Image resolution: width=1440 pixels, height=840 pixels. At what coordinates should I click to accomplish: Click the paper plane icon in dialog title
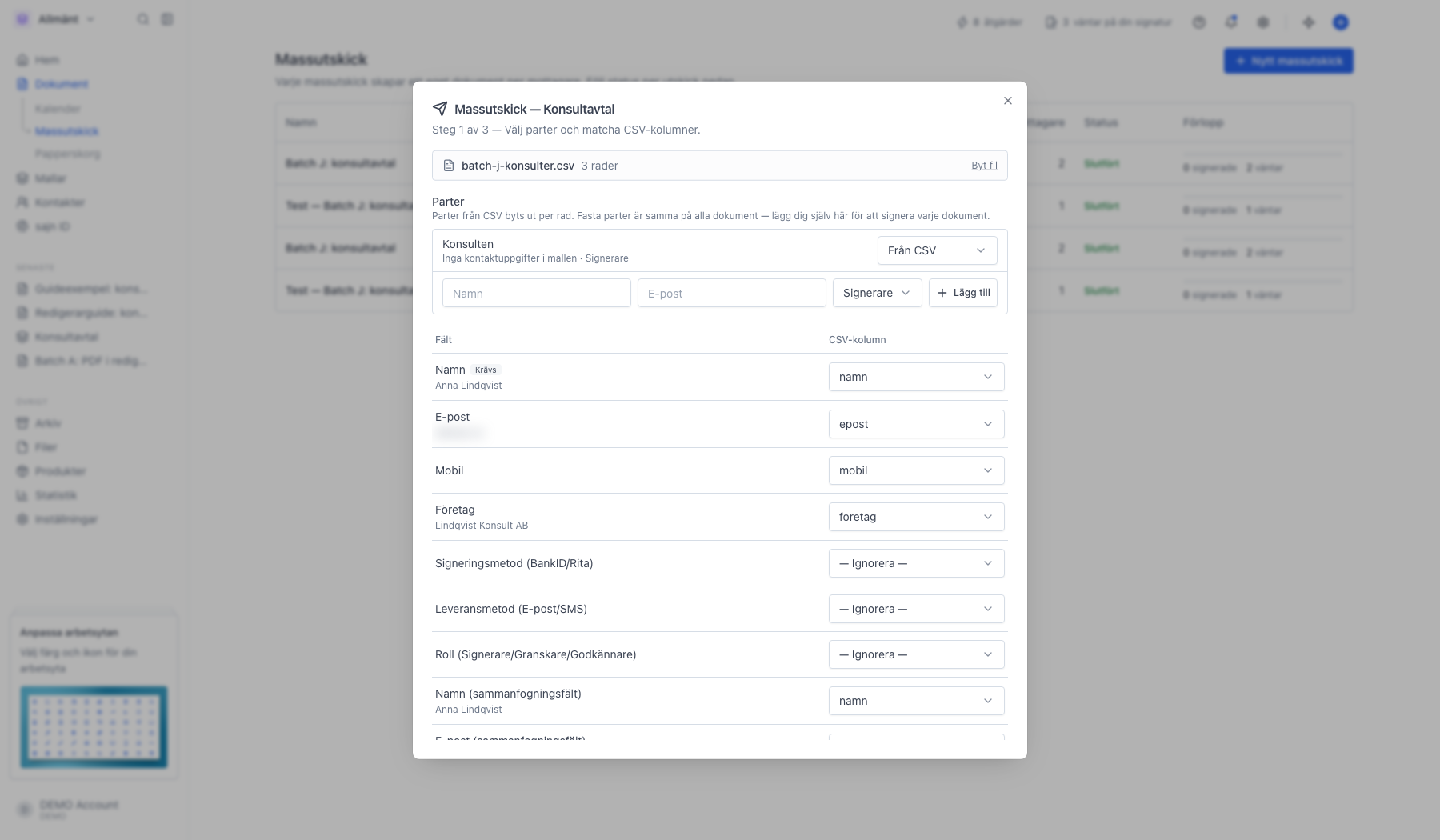pyautogui.click(x=440, y=109)
